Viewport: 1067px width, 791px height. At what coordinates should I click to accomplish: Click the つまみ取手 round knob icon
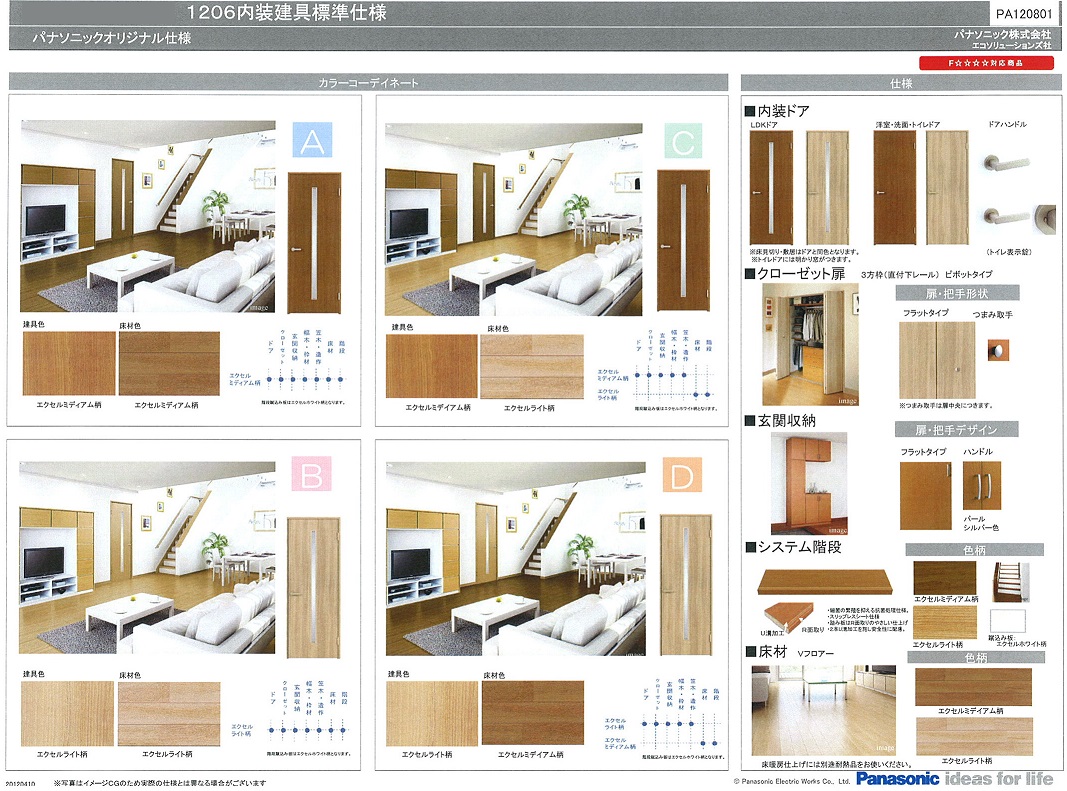click(x=996, y=349)
